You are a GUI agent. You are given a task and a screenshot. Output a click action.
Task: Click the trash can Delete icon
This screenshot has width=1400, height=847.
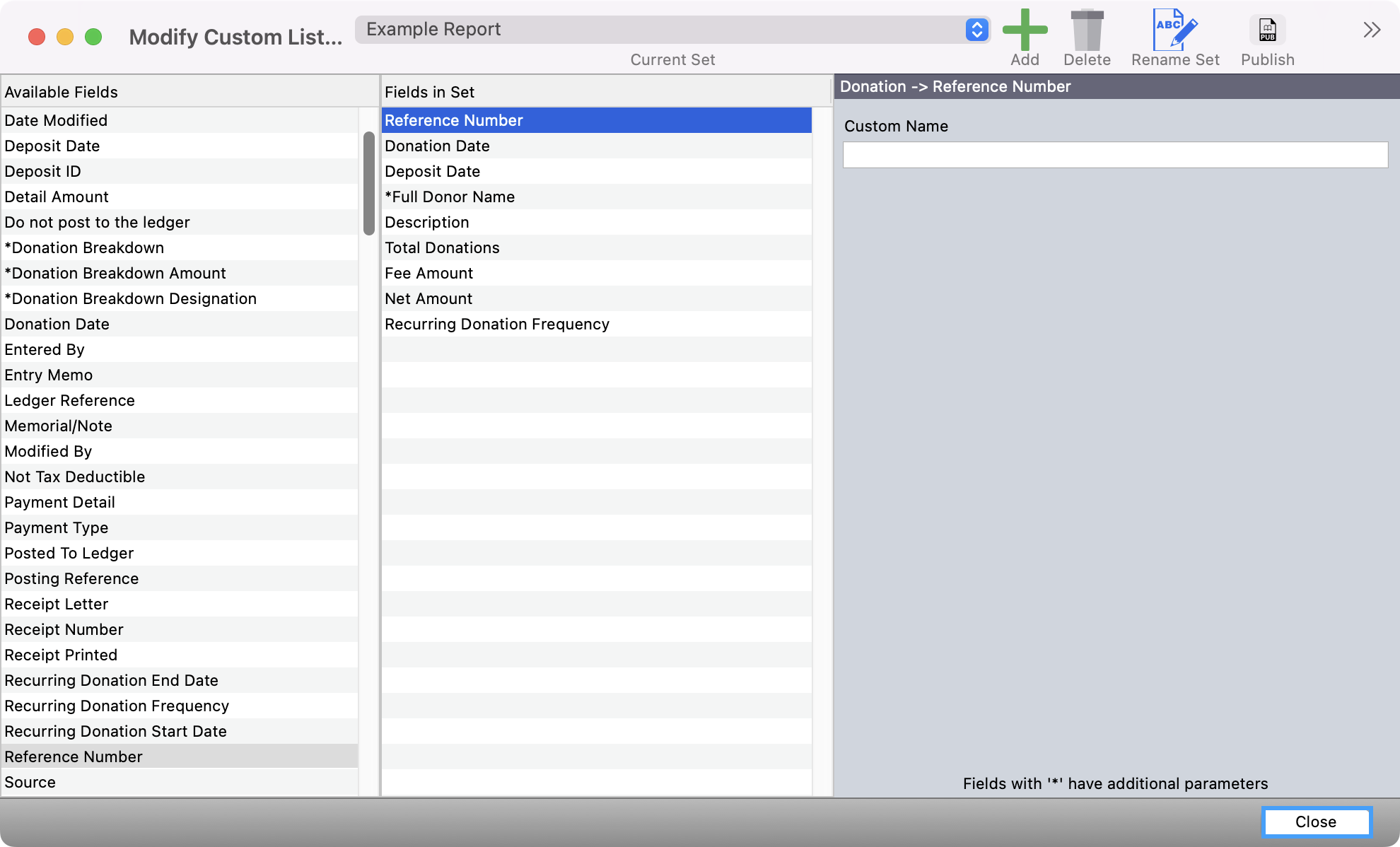(x=1087, y=30)
